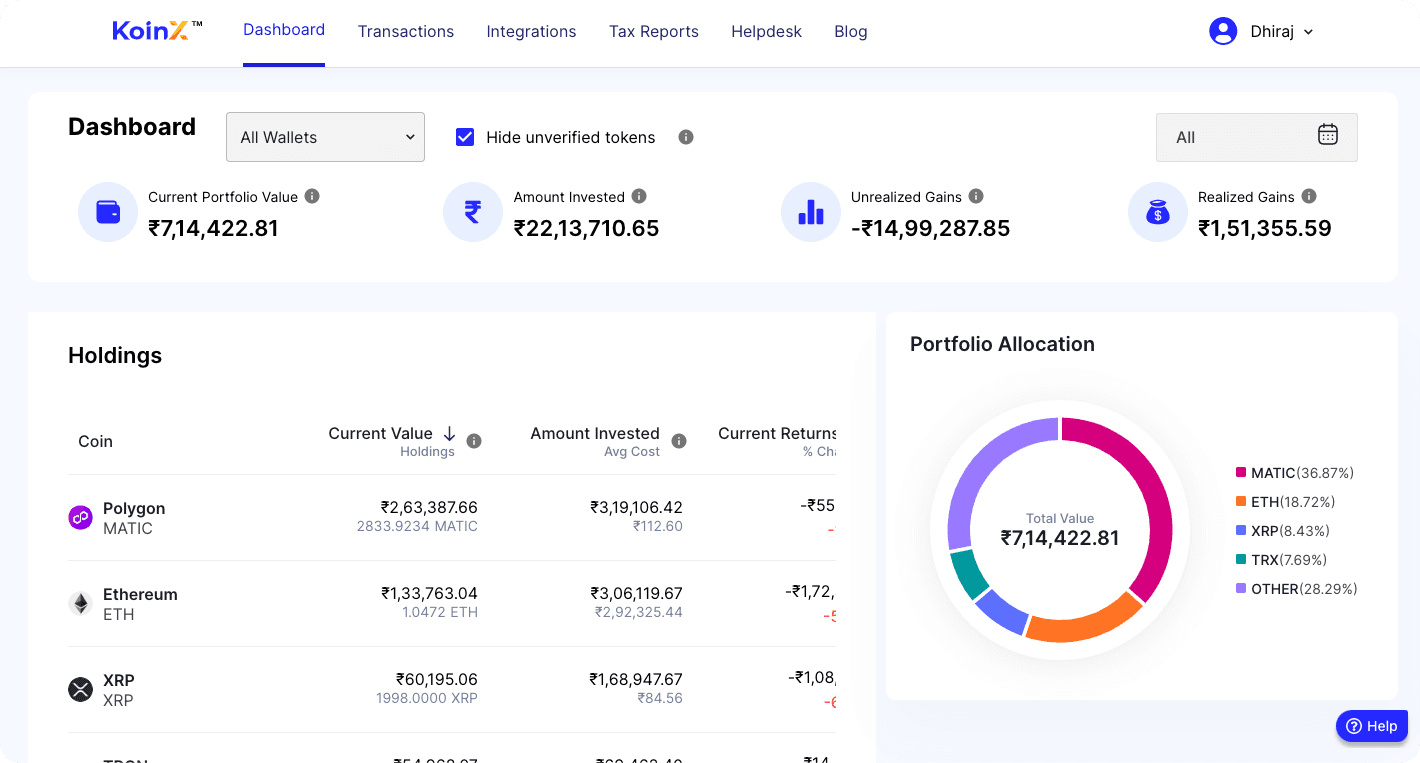Click the bar chart icon for unrealized gains

811,212
